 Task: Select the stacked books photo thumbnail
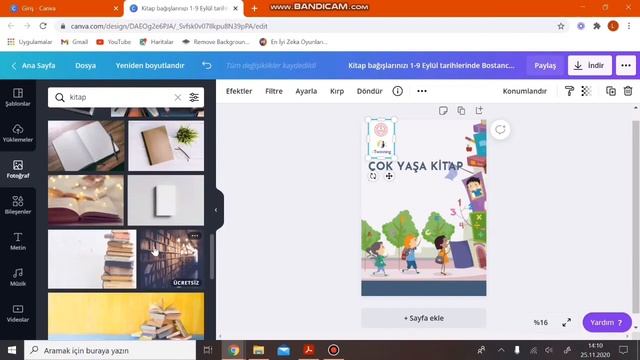pos(92,259)
